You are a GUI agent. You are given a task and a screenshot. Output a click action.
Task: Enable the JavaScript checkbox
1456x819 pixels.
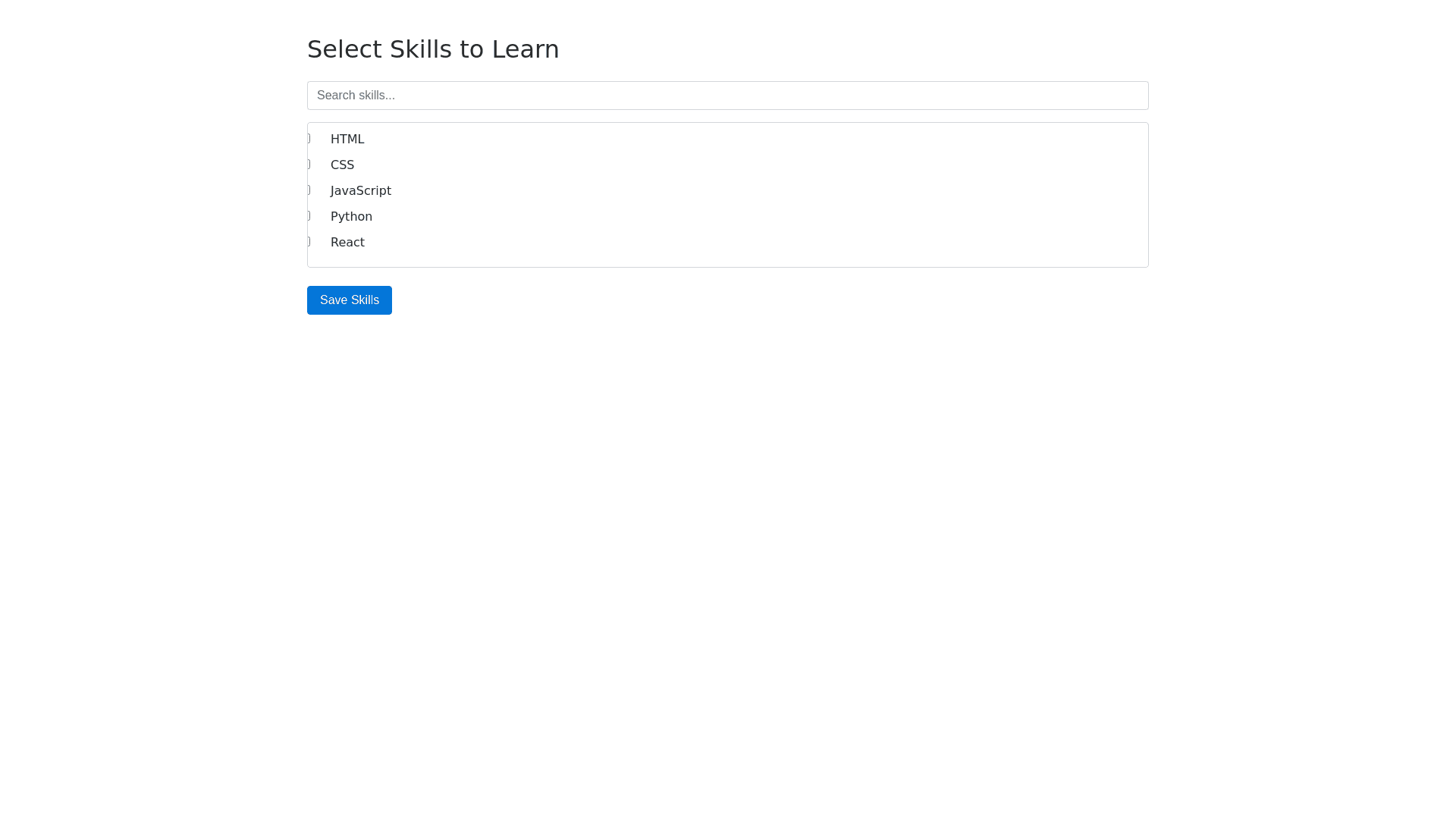309,190
